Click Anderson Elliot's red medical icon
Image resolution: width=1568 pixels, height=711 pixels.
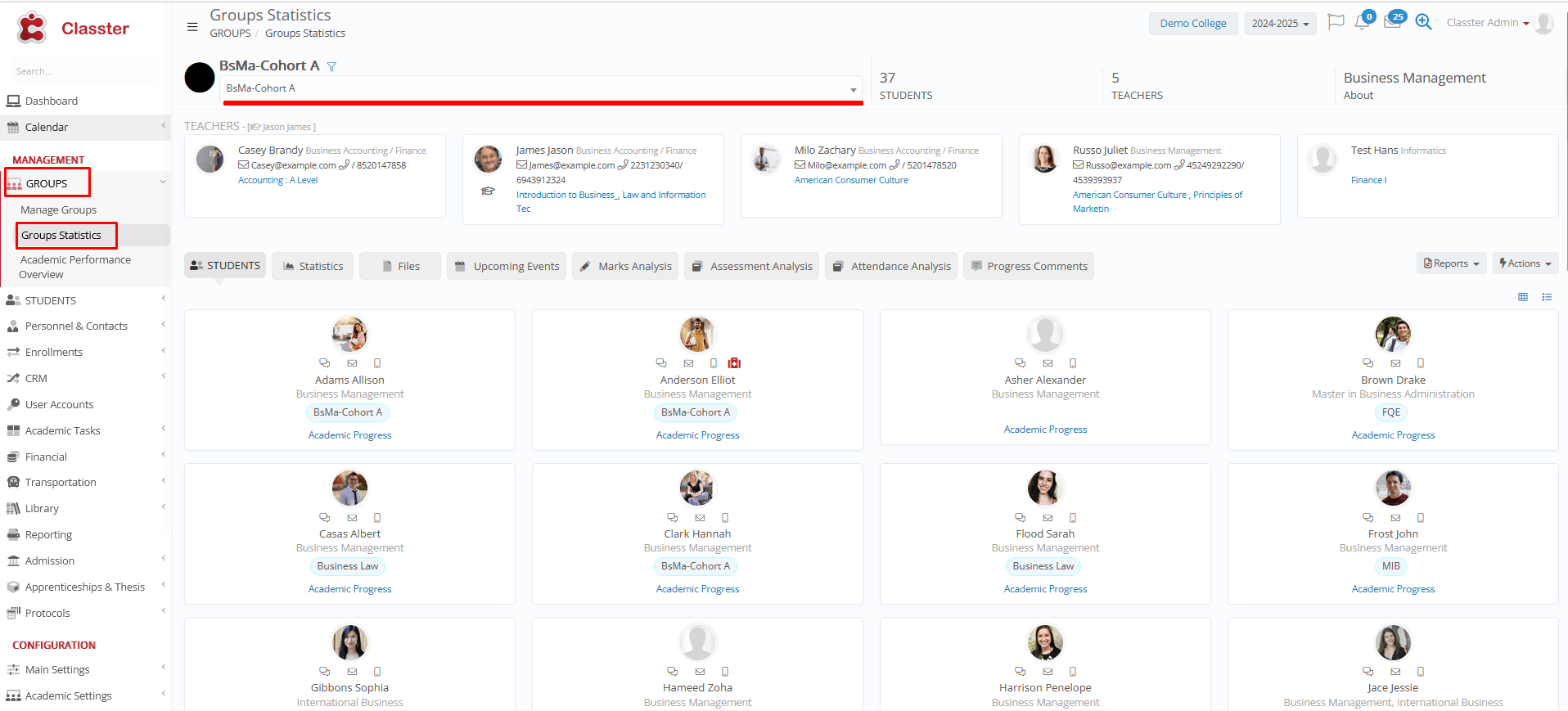click(734, 363)
